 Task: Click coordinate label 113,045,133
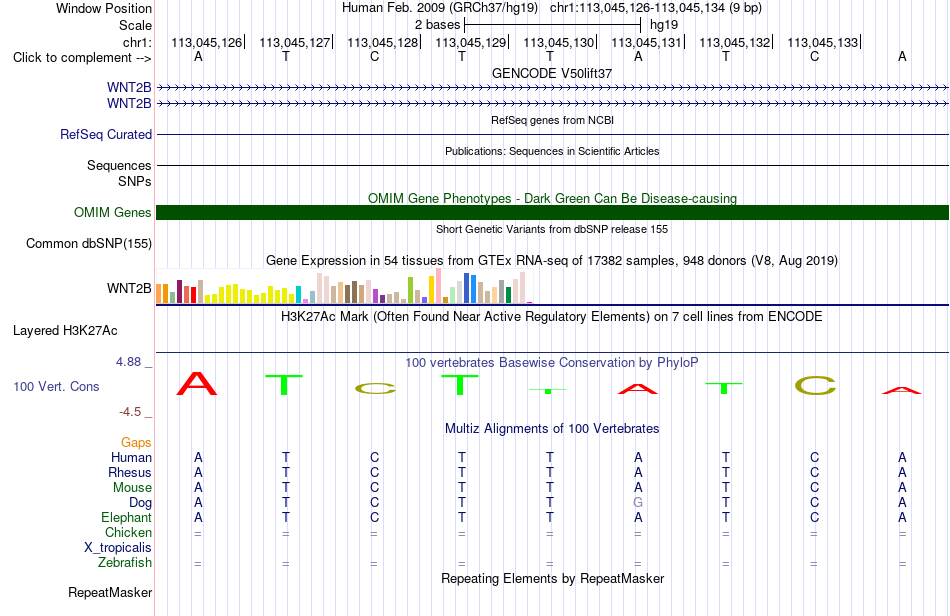click(823, 42)
